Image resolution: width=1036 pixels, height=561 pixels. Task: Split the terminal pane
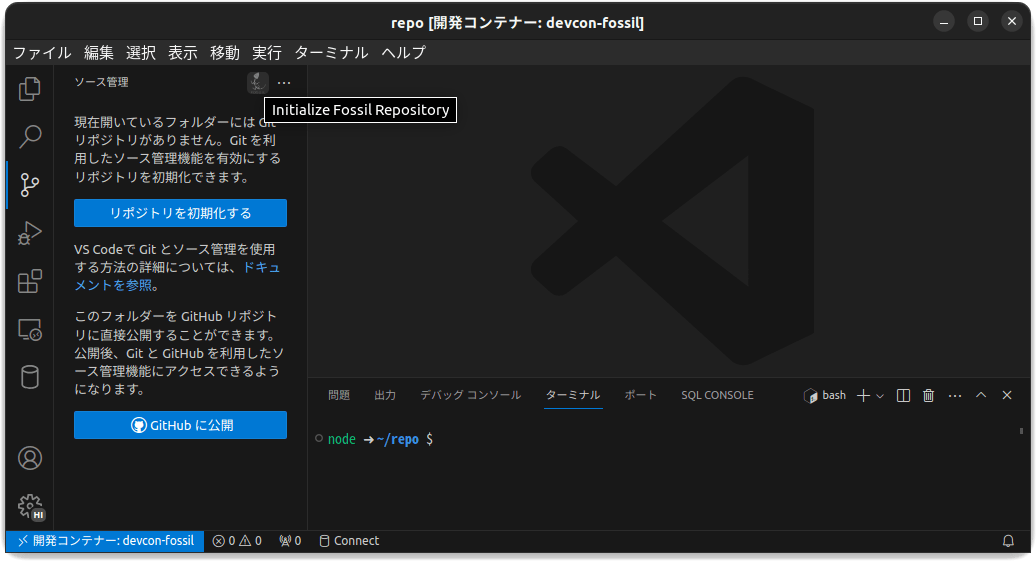pos(903,395)
